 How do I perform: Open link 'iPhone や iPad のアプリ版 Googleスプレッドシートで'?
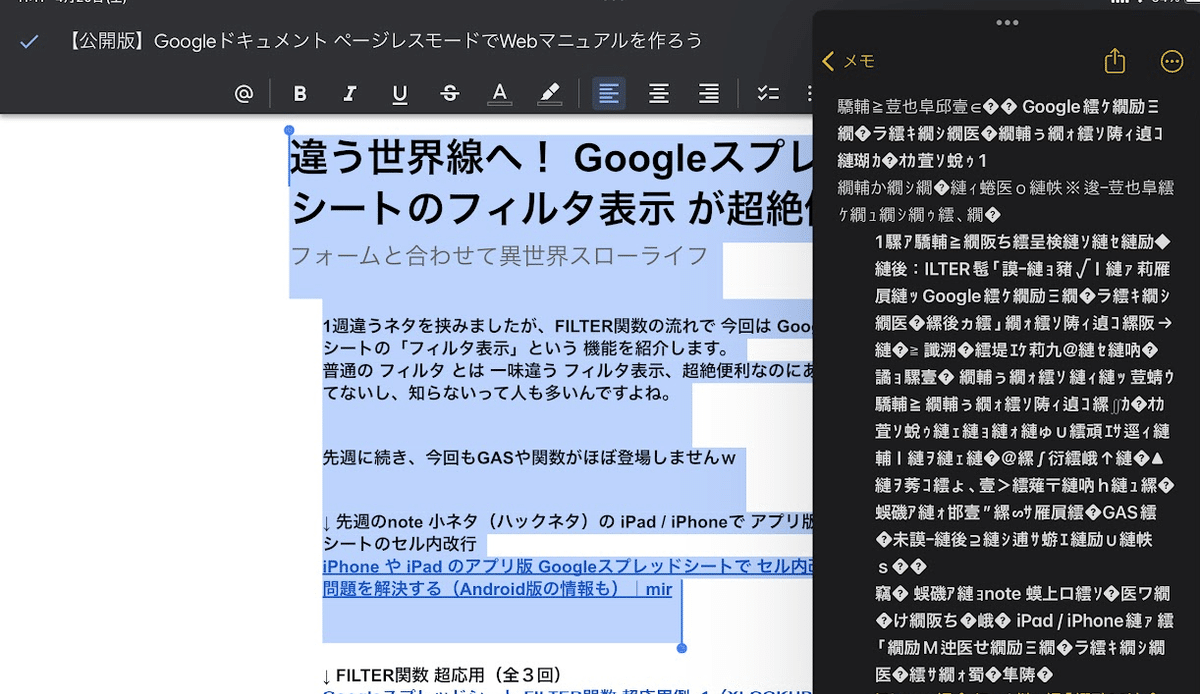coord(566,567)
